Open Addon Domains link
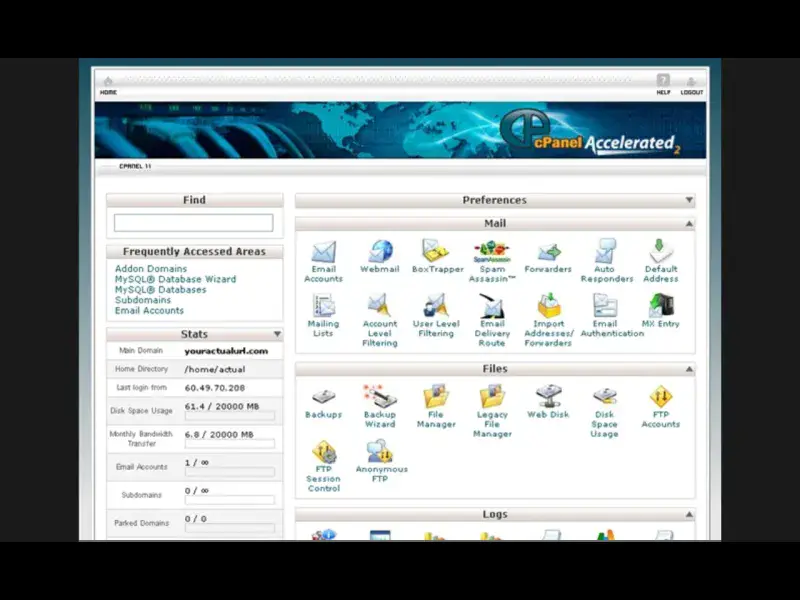This screenshot has height=600, width=800. click(151, 268)
